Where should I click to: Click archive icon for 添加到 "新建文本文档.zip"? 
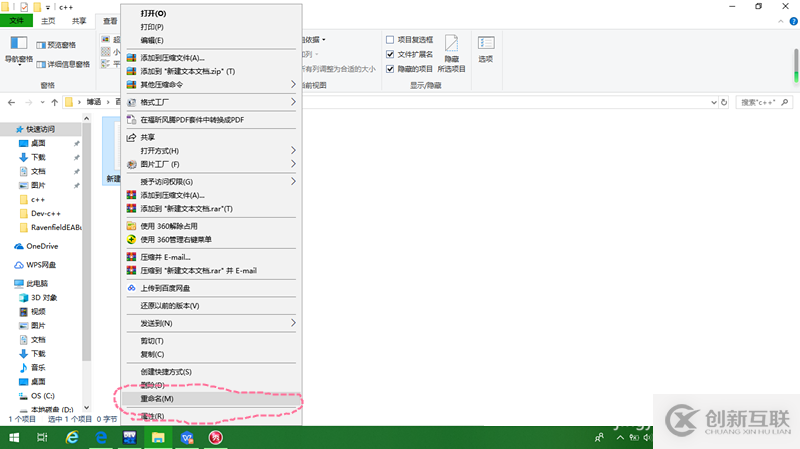(x=131, y=71)
